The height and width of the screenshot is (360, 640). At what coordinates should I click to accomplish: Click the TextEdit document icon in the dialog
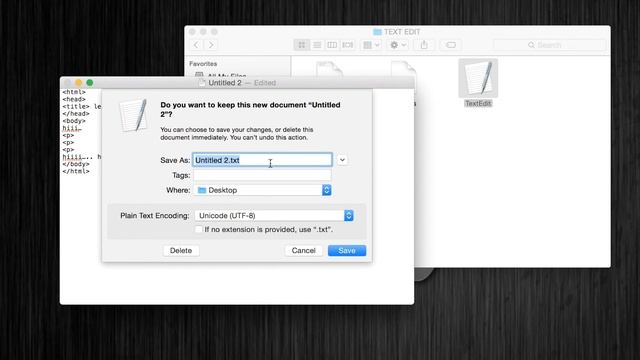[x=133, y=116]
